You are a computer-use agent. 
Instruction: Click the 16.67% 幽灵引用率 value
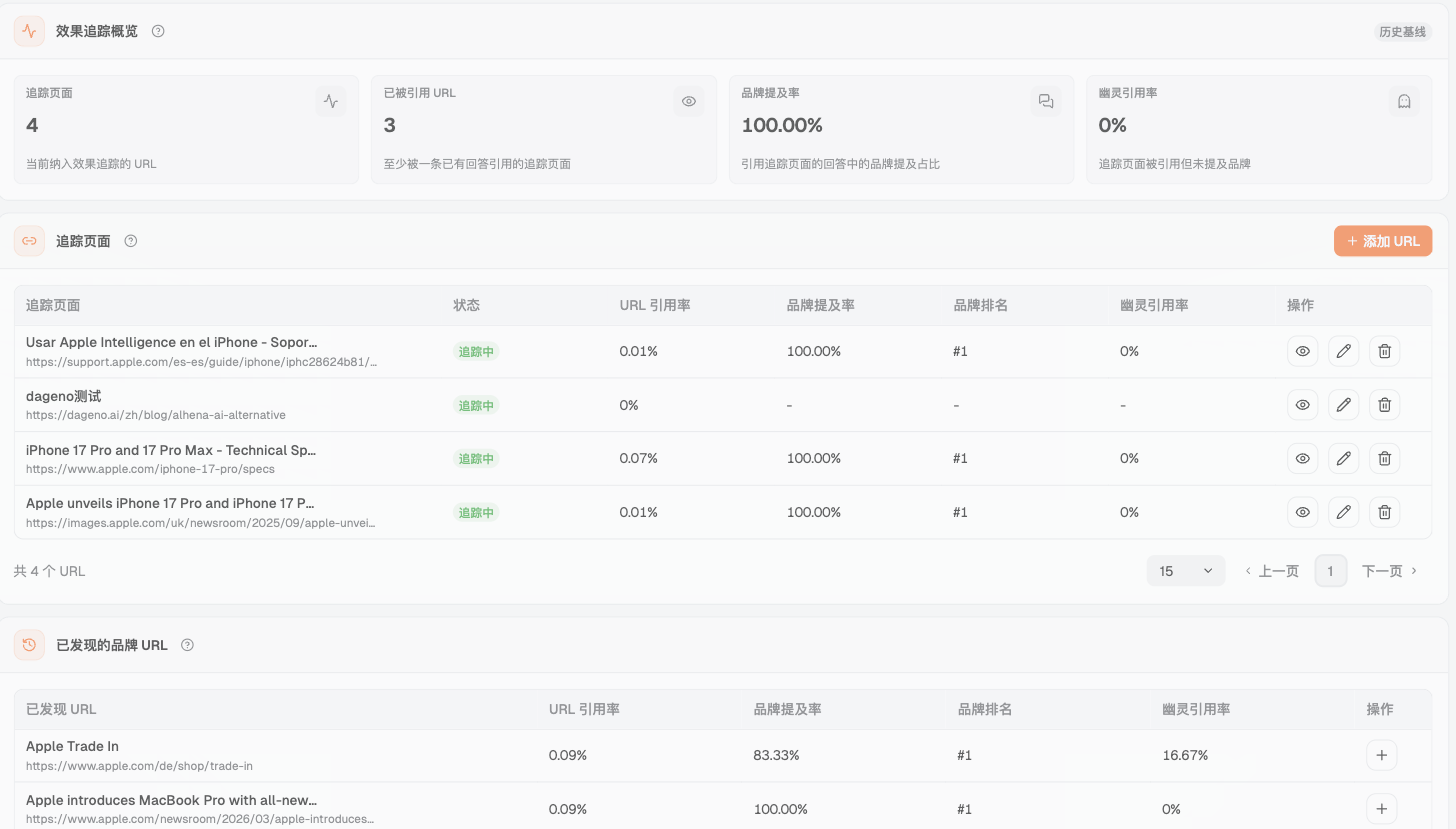point(1185,755)
